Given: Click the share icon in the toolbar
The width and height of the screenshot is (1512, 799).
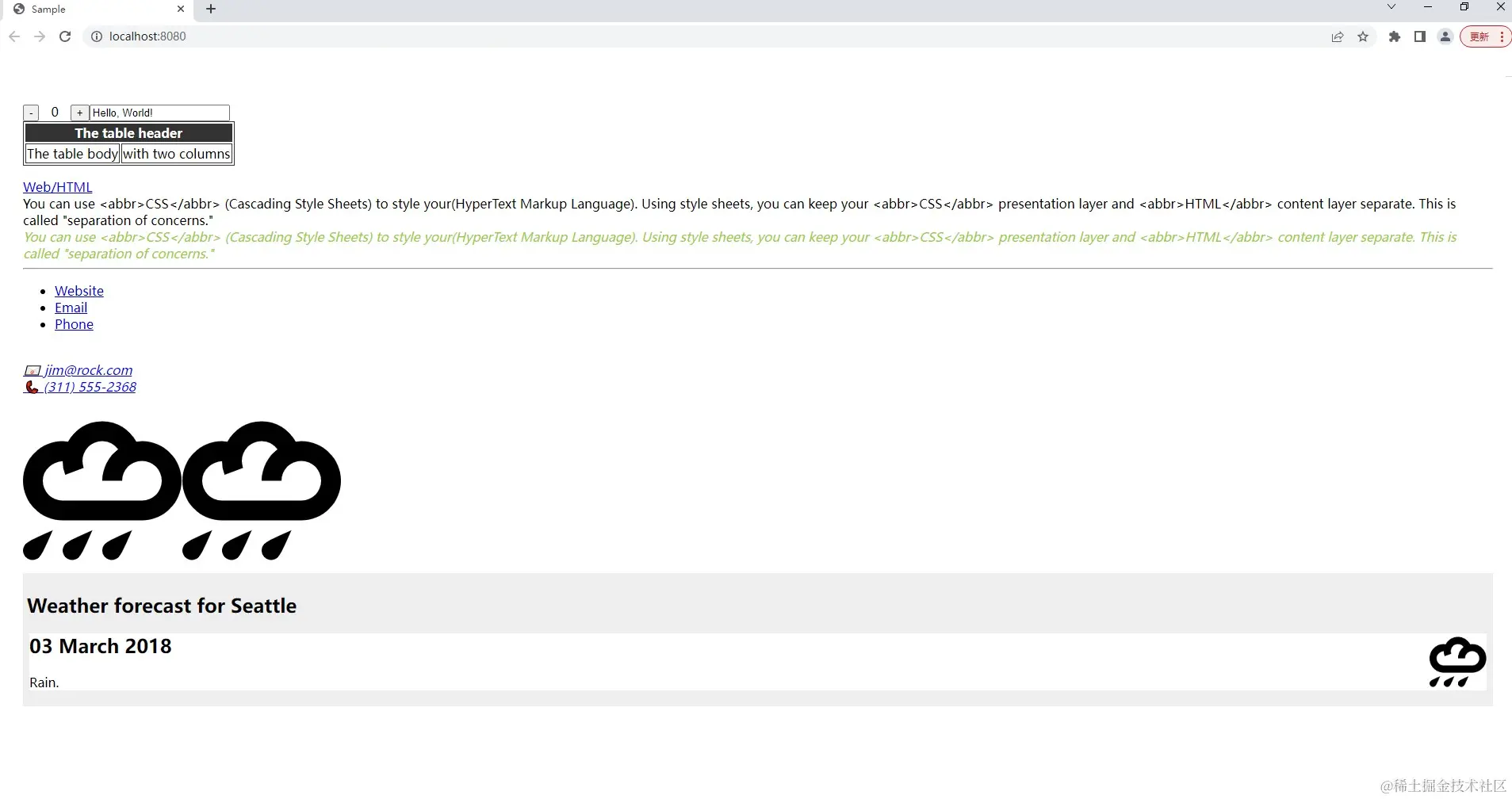Looking at the screenshot, I should (1338, 36).
